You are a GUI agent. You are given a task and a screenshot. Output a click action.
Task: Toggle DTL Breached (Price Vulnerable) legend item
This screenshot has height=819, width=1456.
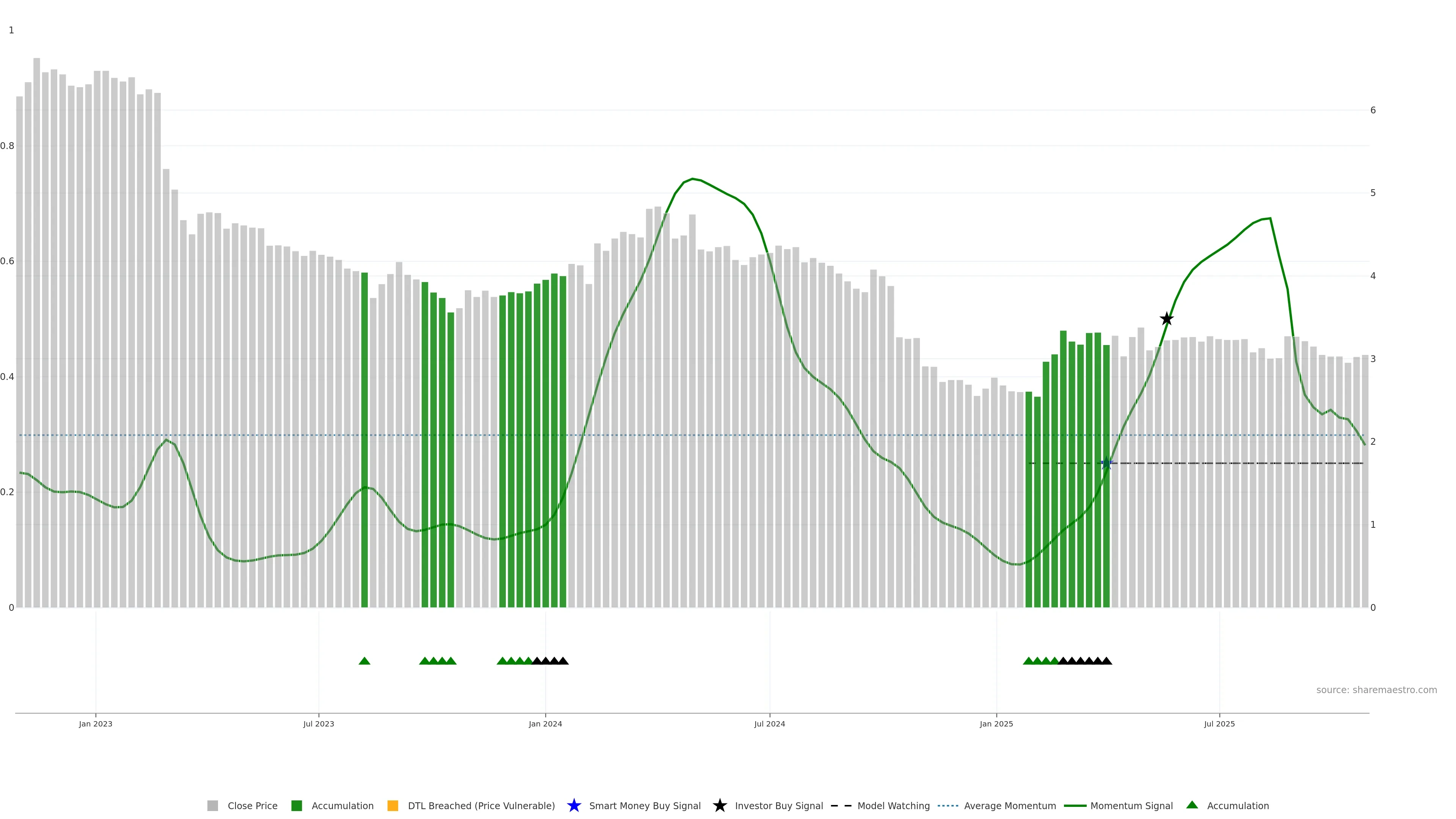[x=393, y=805]
